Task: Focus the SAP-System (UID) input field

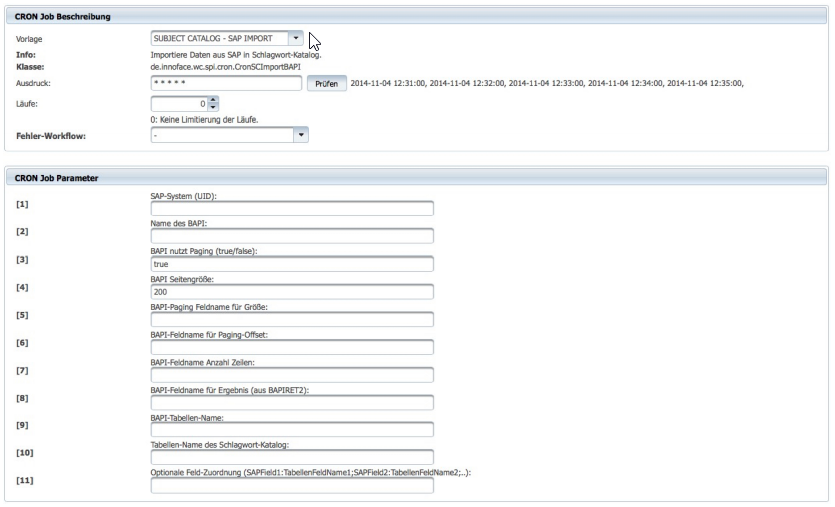Action: 292,209
